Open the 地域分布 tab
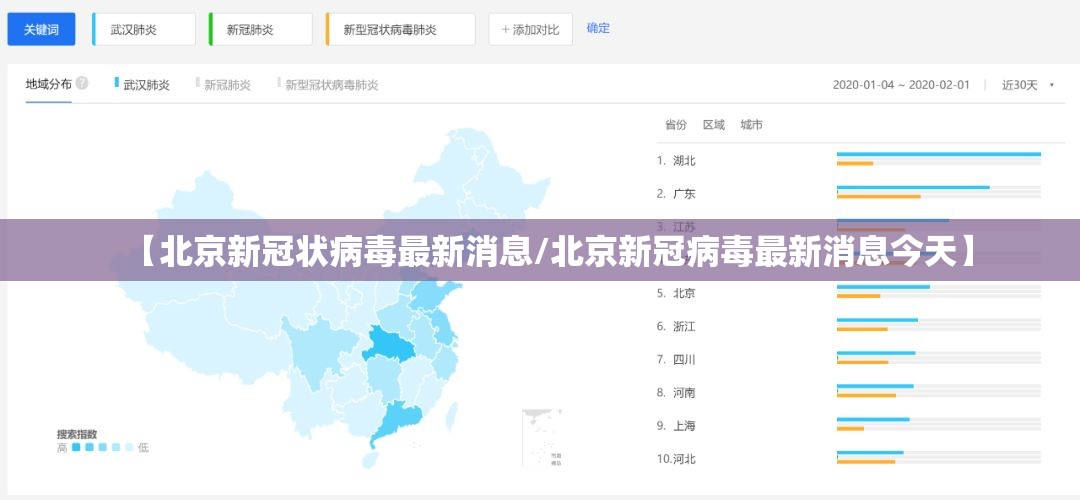The height and width of the screenshot is (500, 1080). coord(48,84)
